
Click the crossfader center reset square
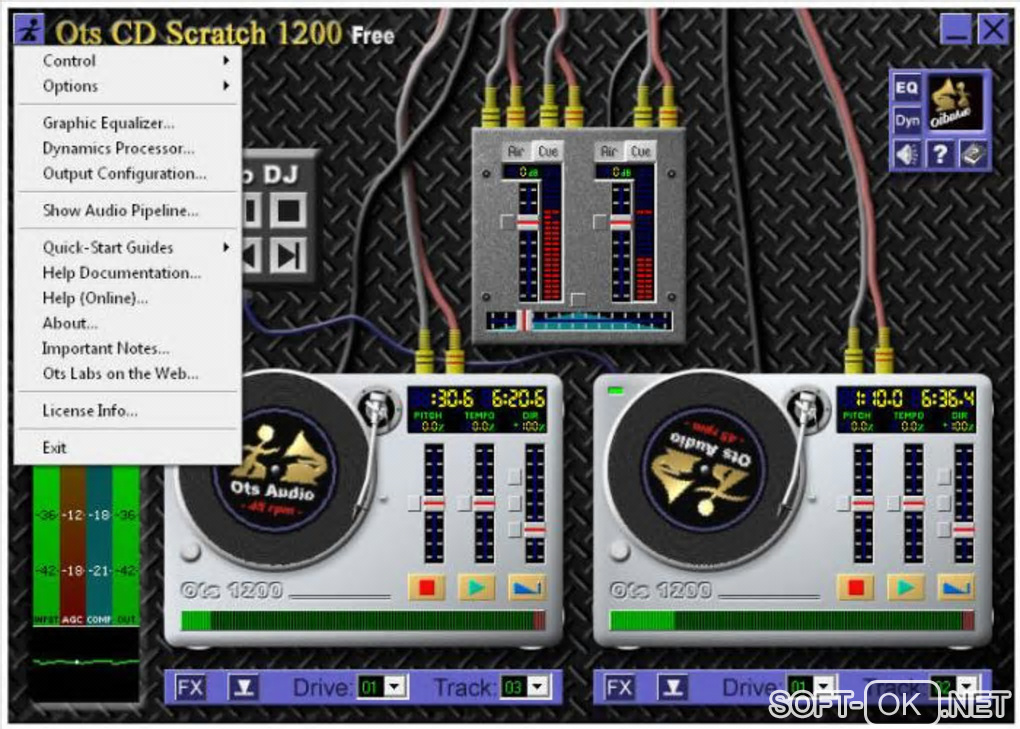click(x=577, y=298)
